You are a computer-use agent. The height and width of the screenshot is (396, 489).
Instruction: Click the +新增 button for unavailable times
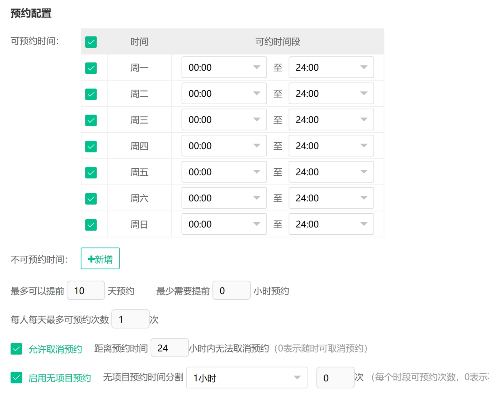point(100,258)
